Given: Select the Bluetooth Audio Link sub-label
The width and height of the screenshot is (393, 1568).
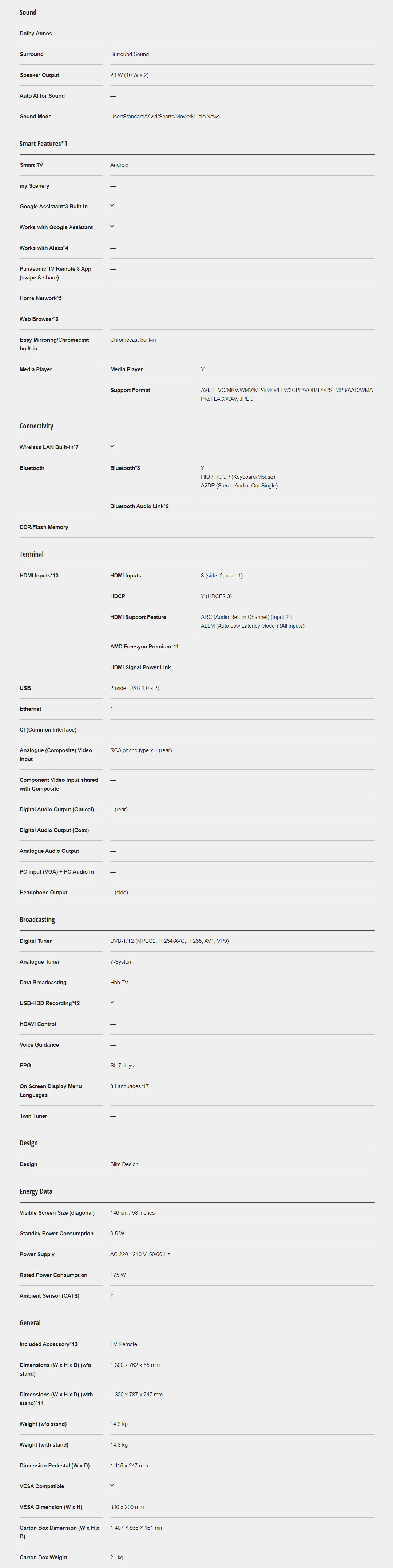Looking at the screenshot, I should [x=139, y=506].
